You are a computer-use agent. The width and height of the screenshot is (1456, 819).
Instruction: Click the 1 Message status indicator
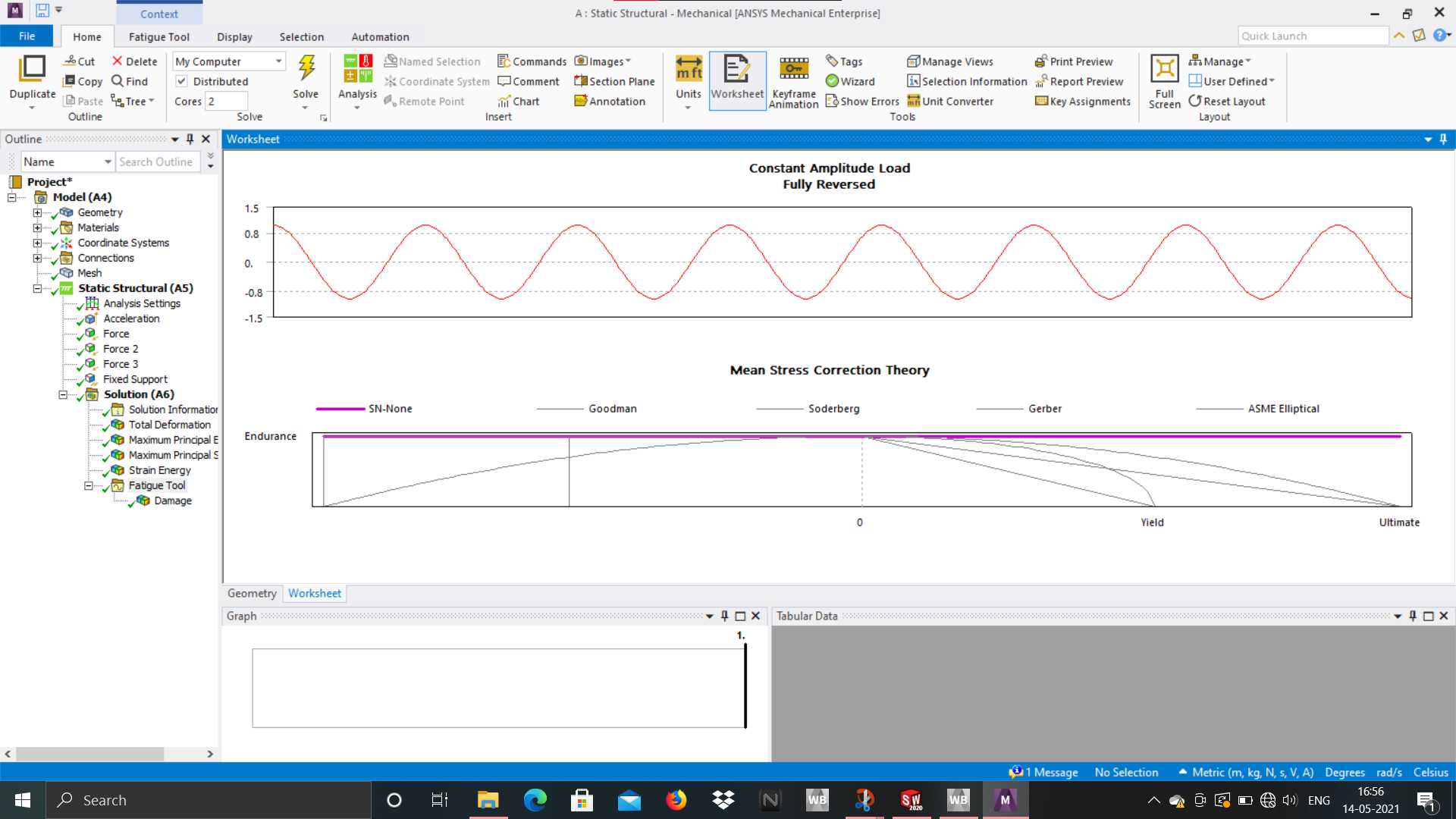click(1043, 772)
